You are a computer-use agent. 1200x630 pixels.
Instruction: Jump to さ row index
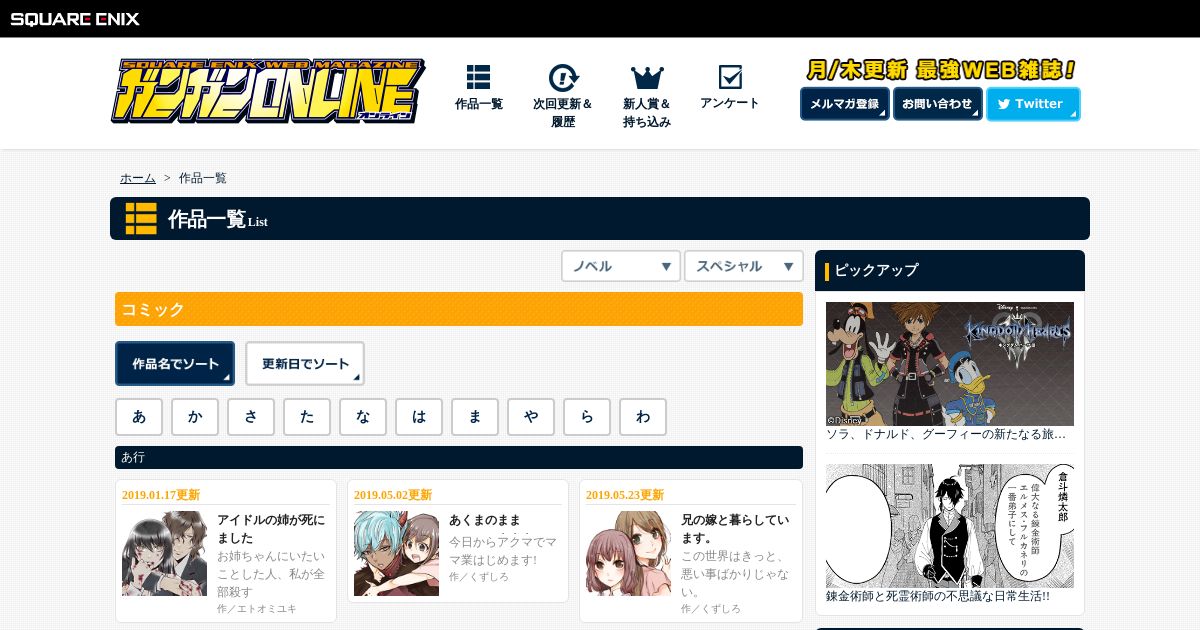coord(251,417)
